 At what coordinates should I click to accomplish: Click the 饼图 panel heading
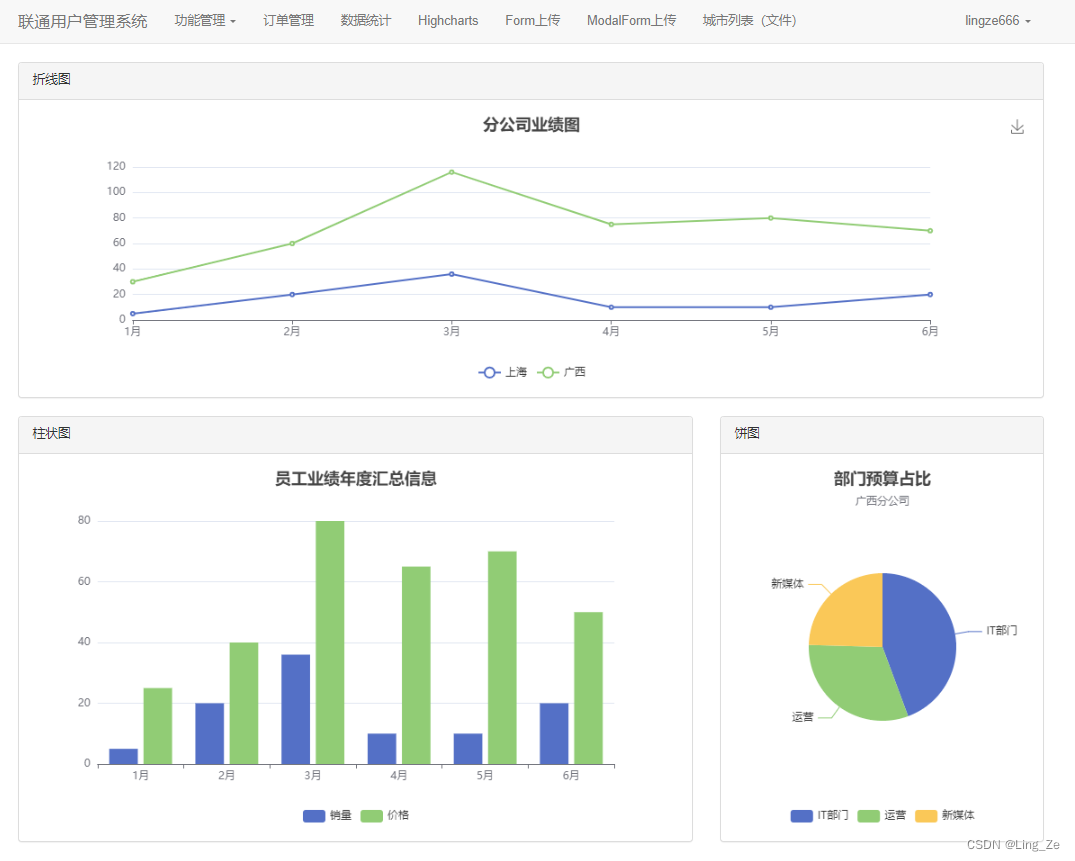[x=747, y=433]
